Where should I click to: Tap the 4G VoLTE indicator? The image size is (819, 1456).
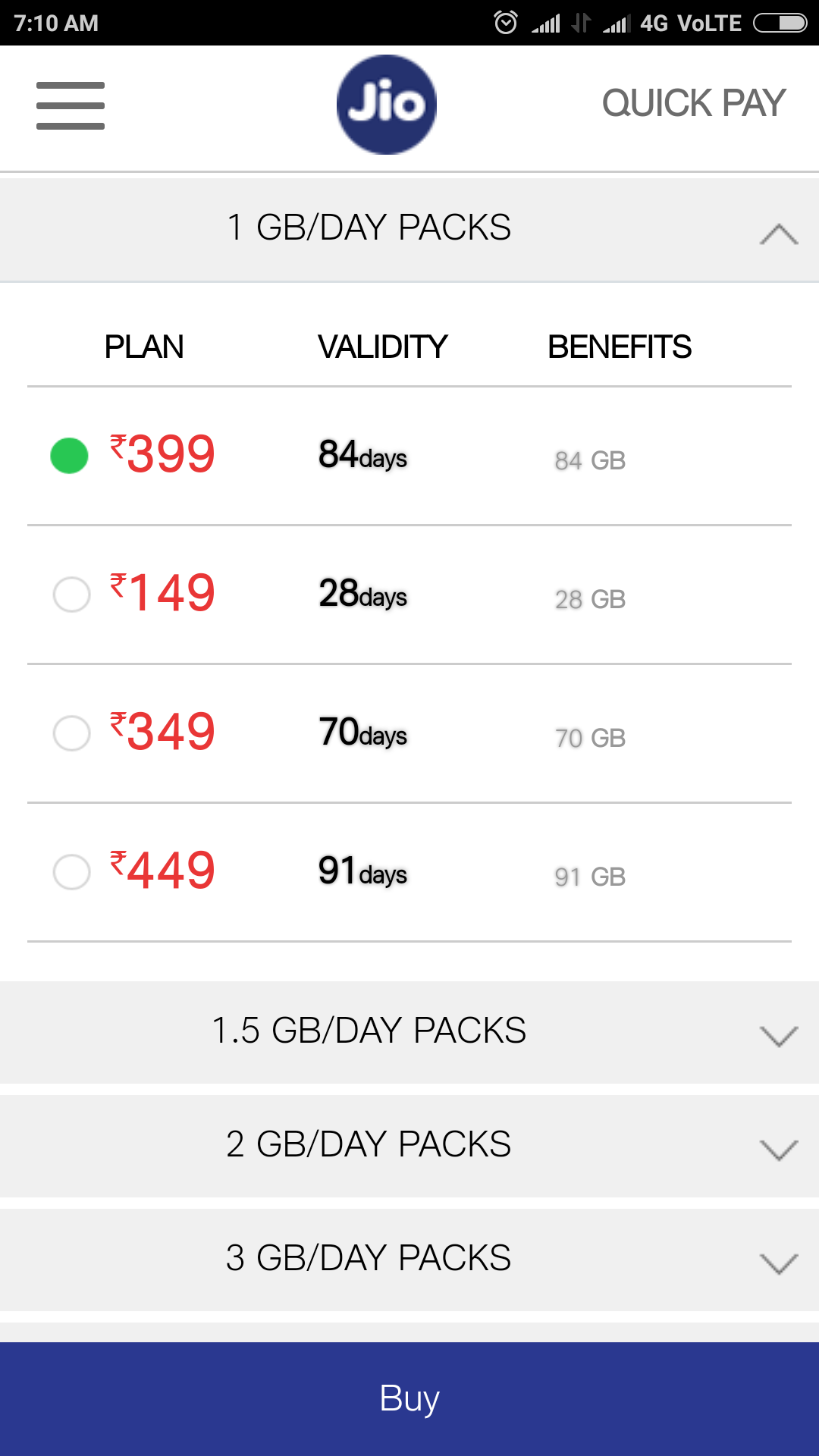point(690,24)
